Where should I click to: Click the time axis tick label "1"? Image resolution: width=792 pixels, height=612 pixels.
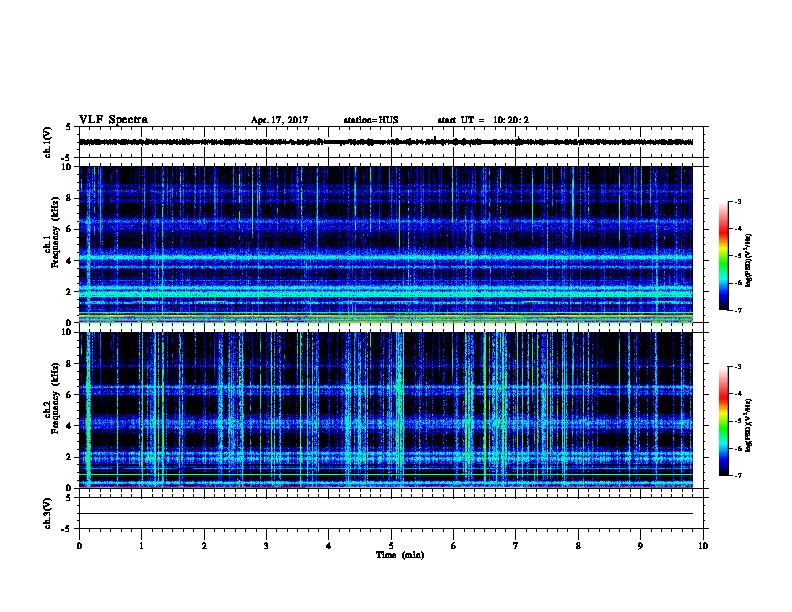142,545
